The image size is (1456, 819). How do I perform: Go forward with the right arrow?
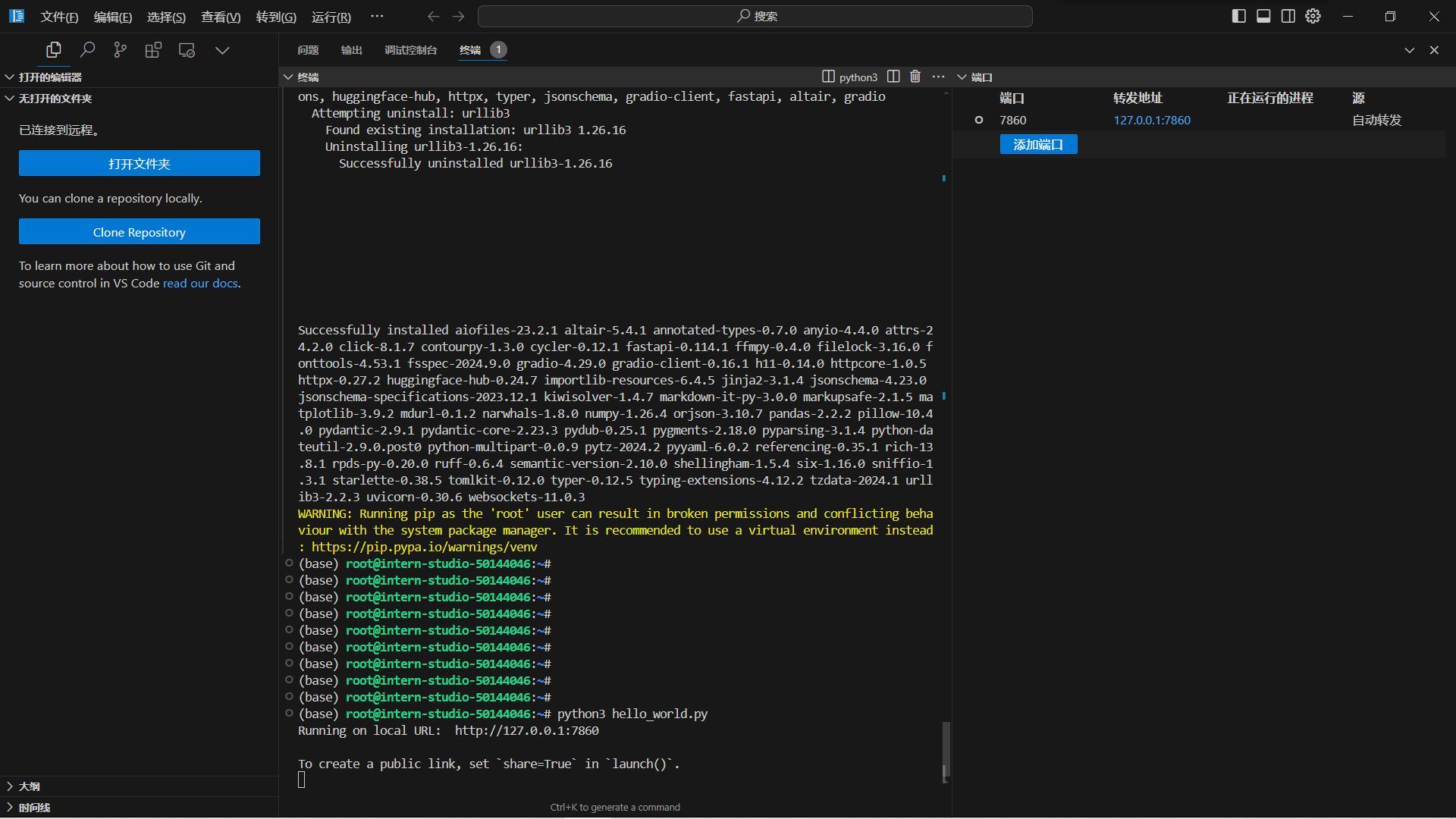pos(458,16)
